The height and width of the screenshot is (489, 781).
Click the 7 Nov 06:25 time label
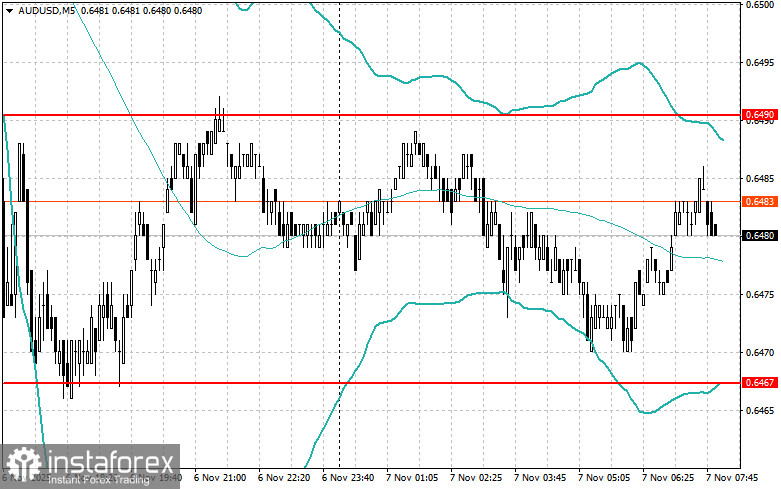(668, 478)
